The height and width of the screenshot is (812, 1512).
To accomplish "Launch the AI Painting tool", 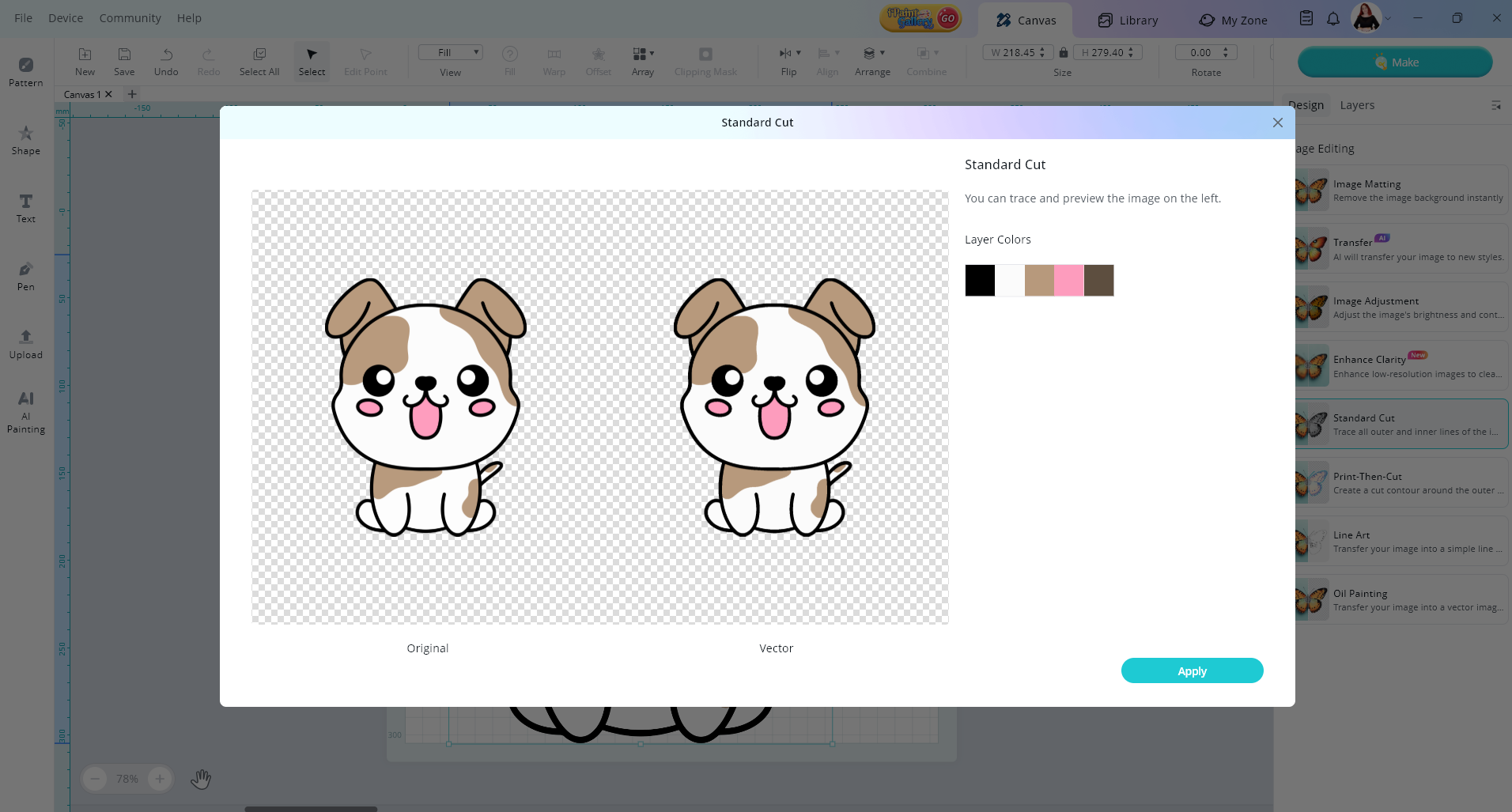I will pos(25,411).
